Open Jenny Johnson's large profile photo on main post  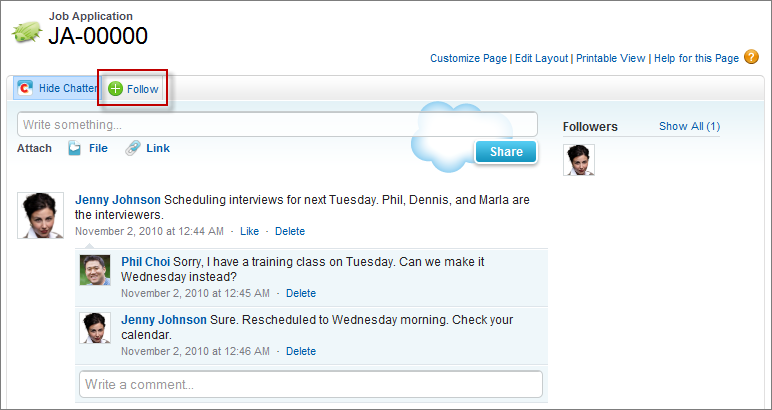tap(40, 215)
